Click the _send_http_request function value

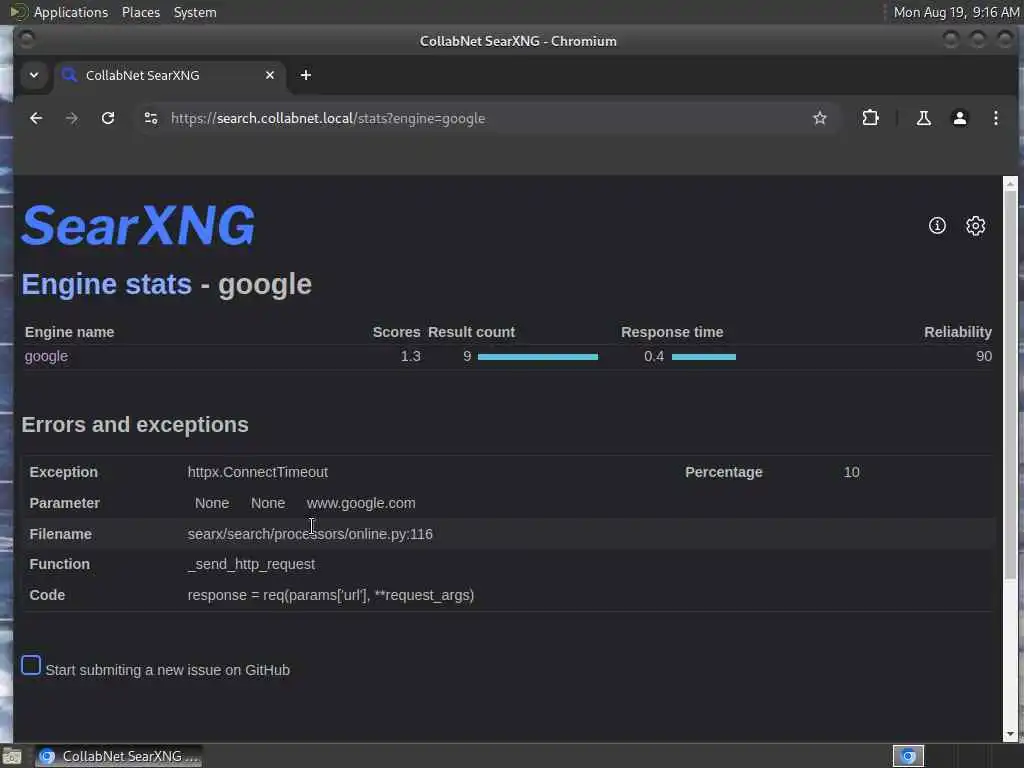tap(251, 564)
